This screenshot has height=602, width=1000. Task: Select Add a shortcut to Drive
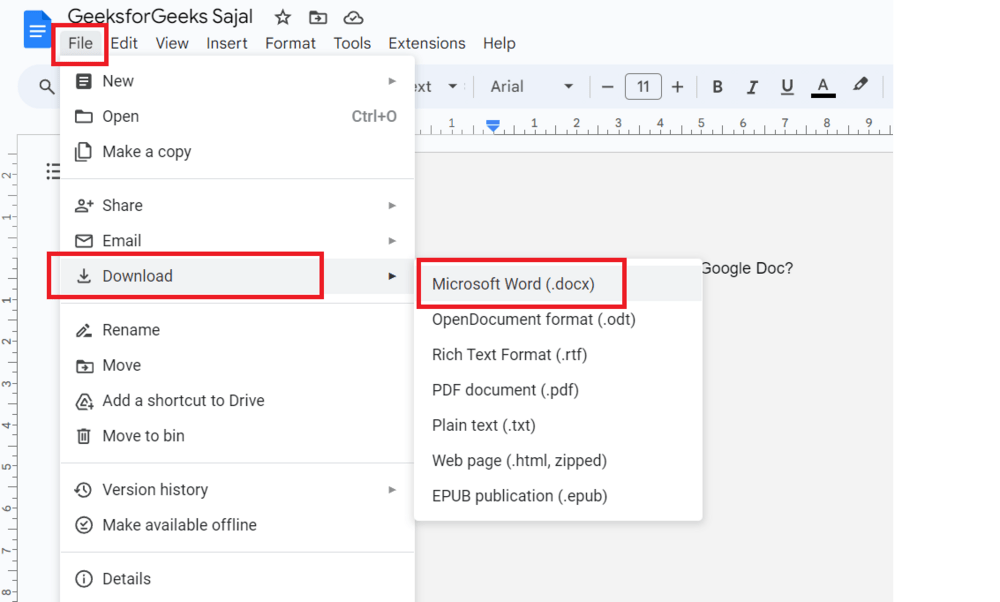pos(237,400)
